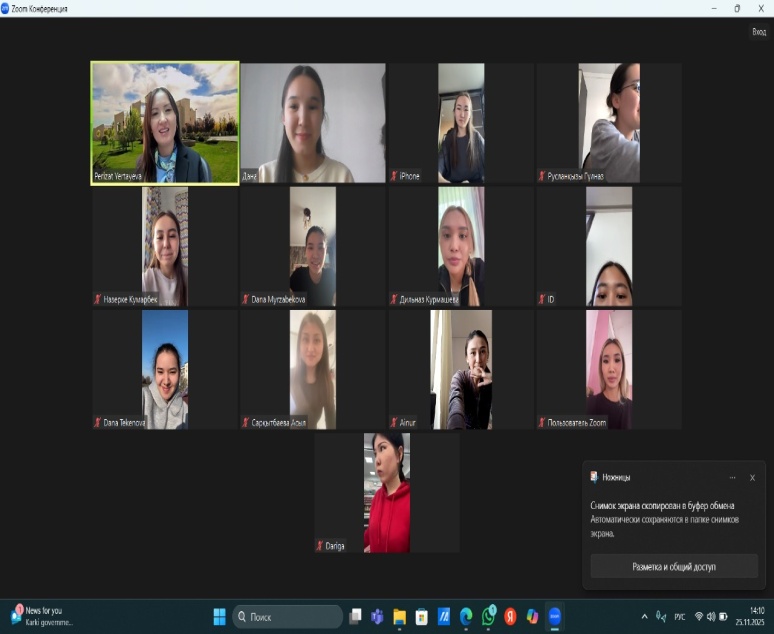Open File Explorer from the taskbar
Image resolution: width=774 pixels, height=634 pixels.
[x=400, y=616]
